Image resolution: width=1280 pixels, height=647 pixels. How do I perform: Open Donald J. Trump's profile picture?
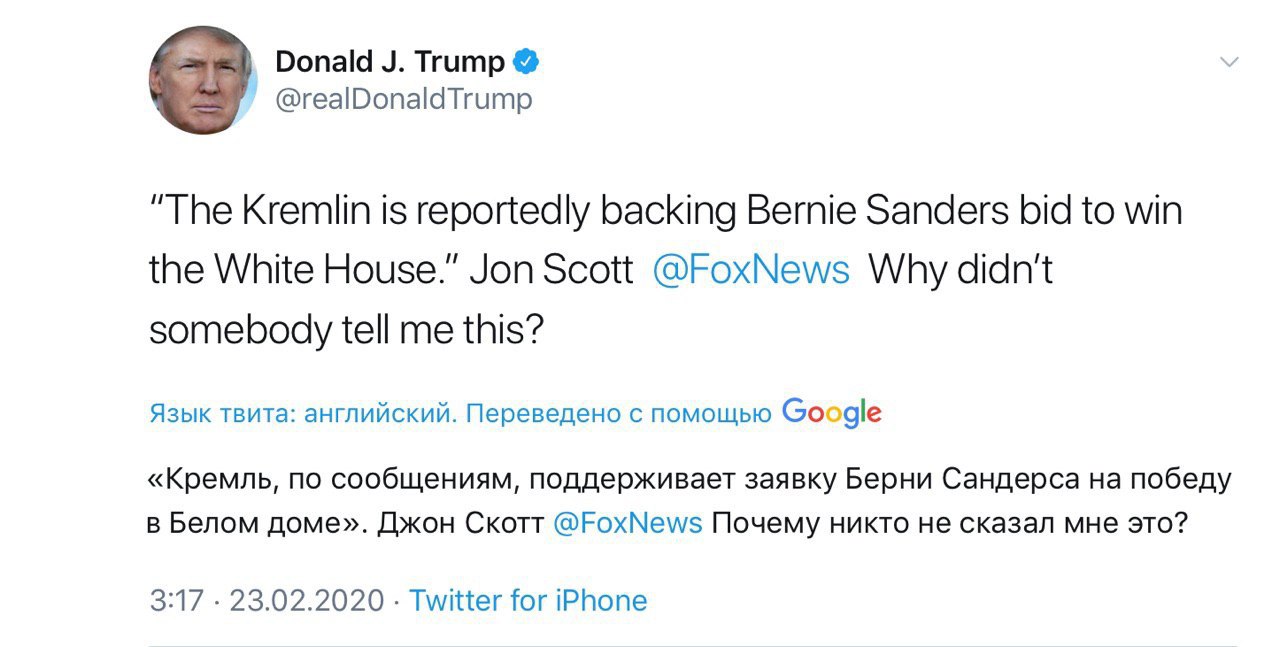click(x=204, y=80)
